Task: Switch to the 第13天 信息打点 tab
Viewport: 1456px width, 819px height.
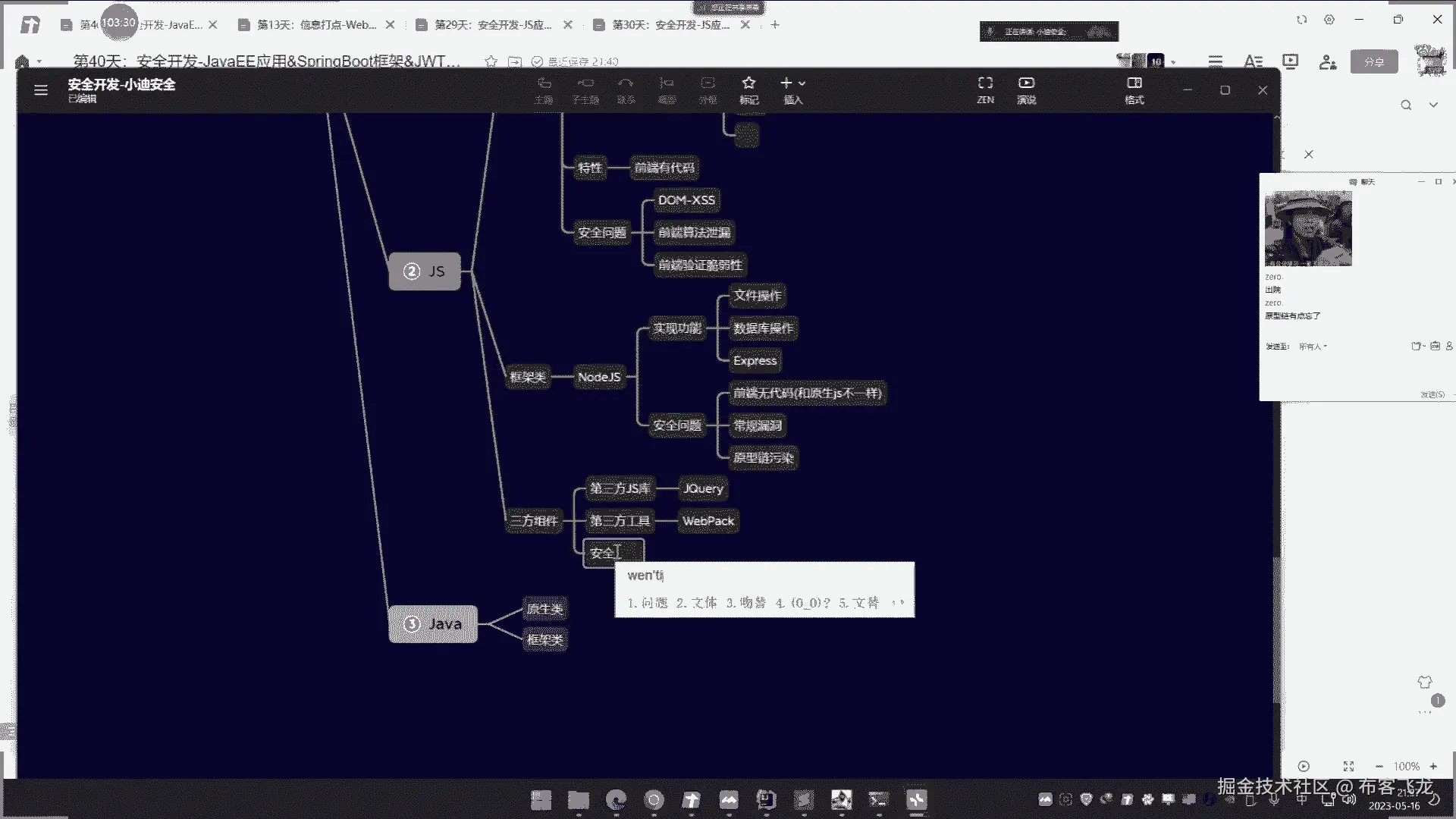Action: coord(316,25)
